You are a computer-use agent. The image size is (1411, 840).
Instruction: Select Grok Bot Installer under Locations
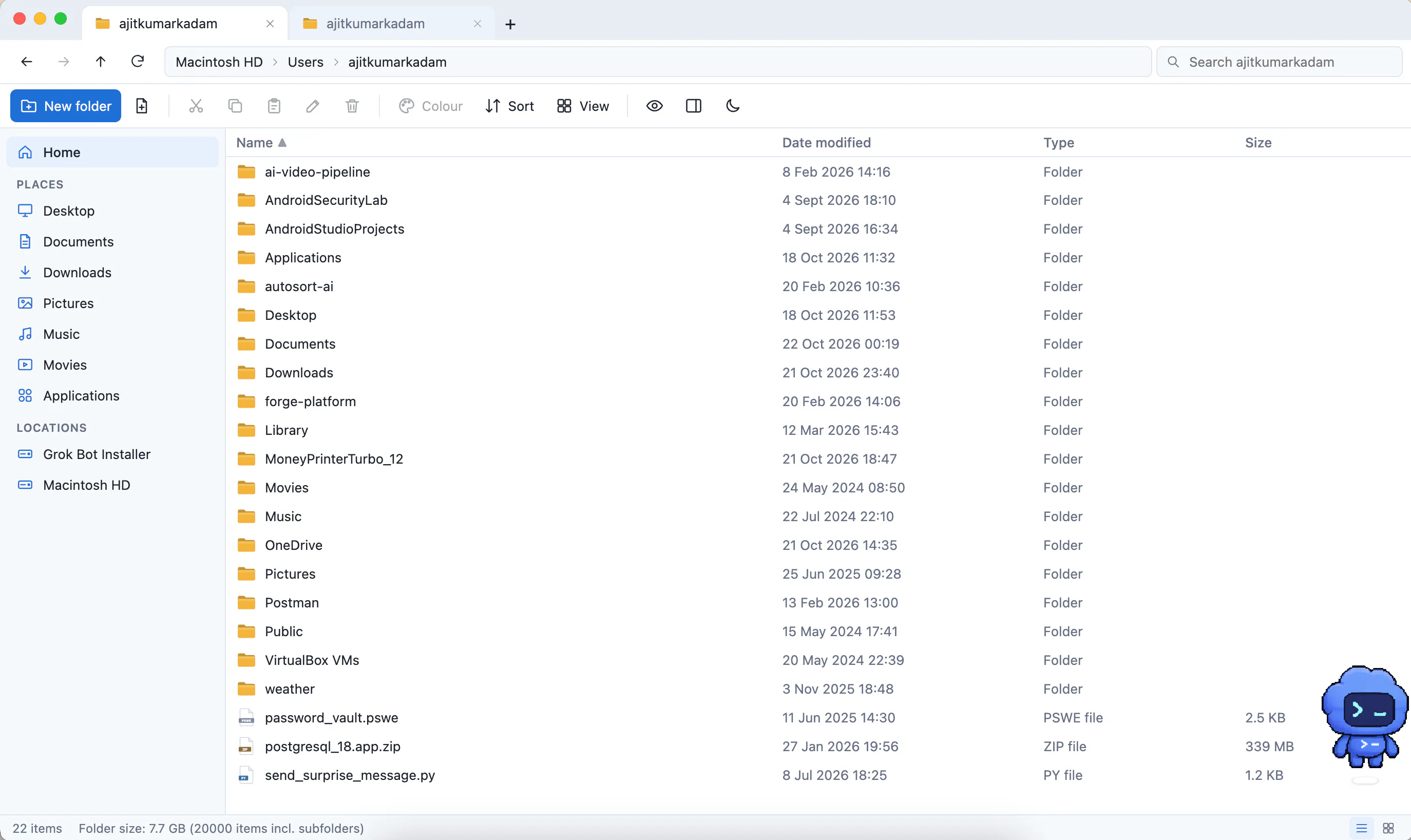pos(112,454)
